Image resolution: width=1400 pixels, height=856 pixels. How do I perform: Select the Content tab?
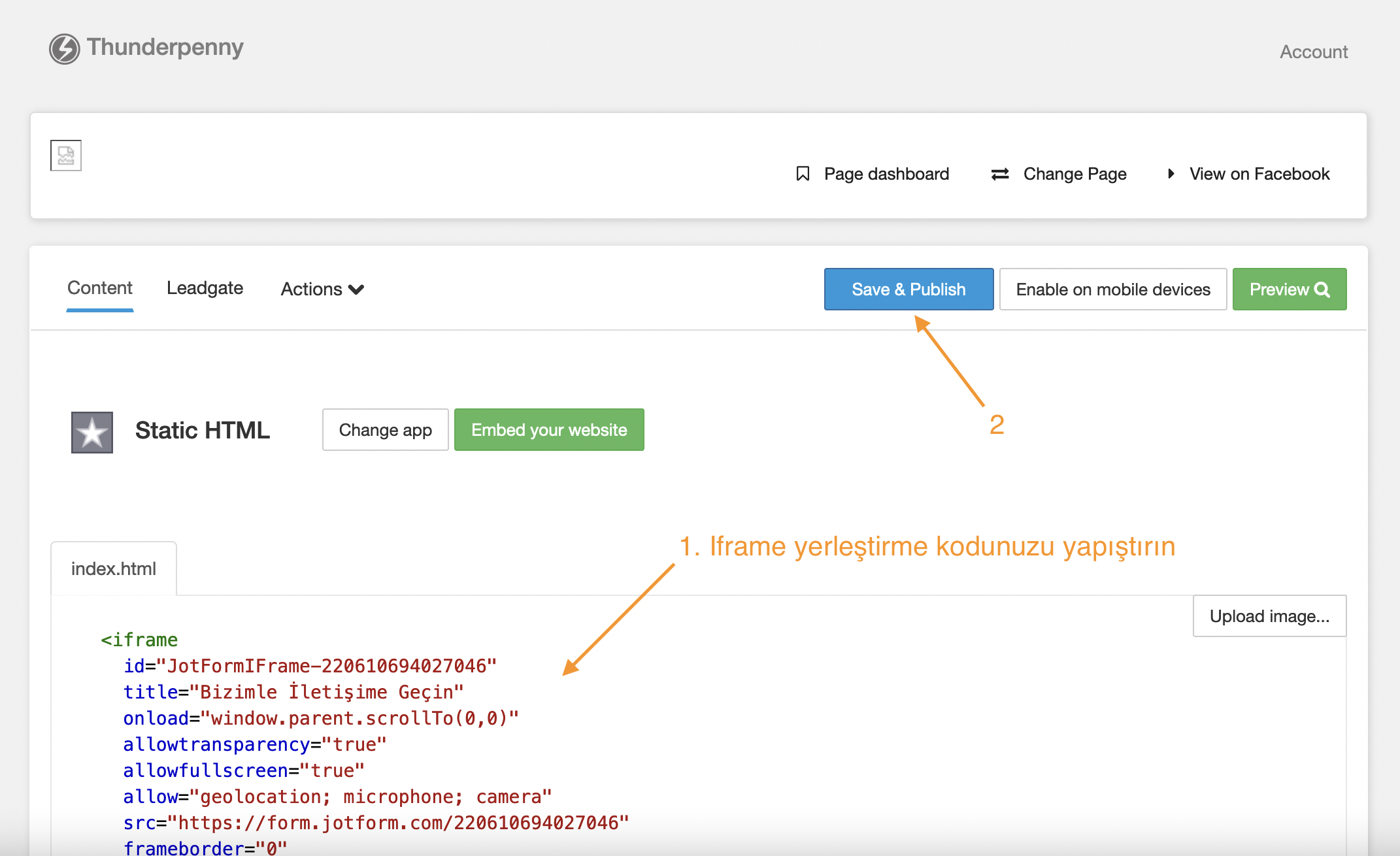[x=99, y=288]
